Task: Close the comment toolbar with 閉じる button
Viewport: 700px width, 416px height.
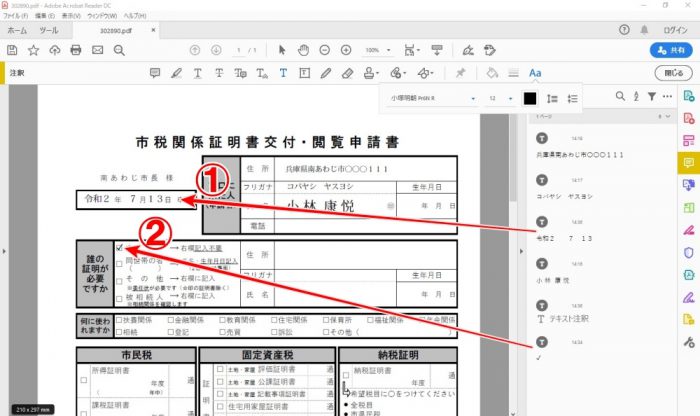Action: pyautogui.click(x=673, y=73)
